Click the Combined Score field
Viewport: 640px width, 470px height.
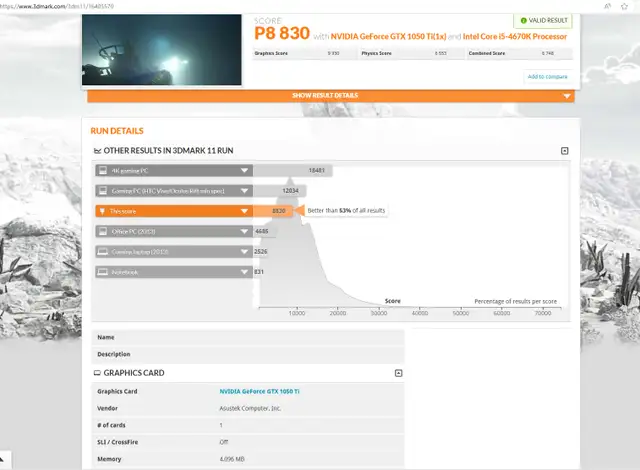[x=520, y=53]
